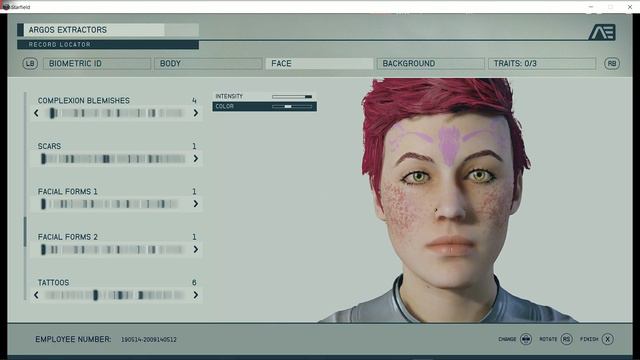This screenshot has width=640, height=360.
Task: Adjust the Intensity slider
Action: [x=292, y=97]
